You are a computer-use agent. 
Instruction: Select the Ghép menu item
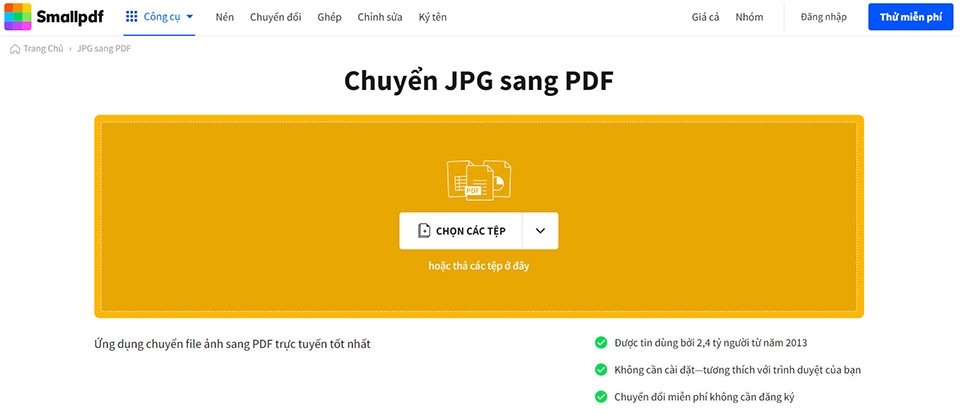pyautogui.click(x=329, y=17)
